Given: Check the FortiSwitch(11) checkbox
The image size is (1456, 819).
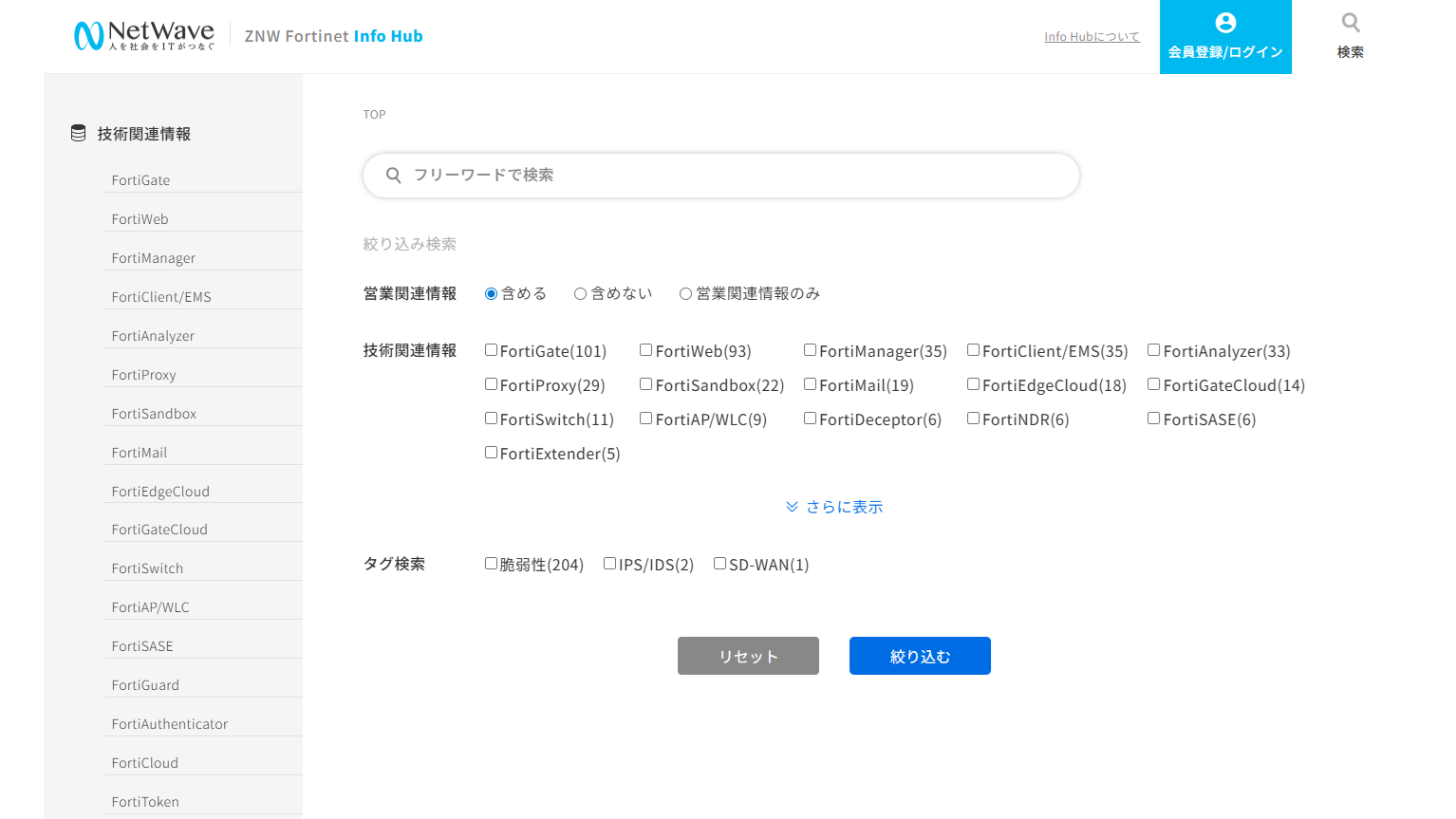Looking at the screenshot, I should point(491,419).
